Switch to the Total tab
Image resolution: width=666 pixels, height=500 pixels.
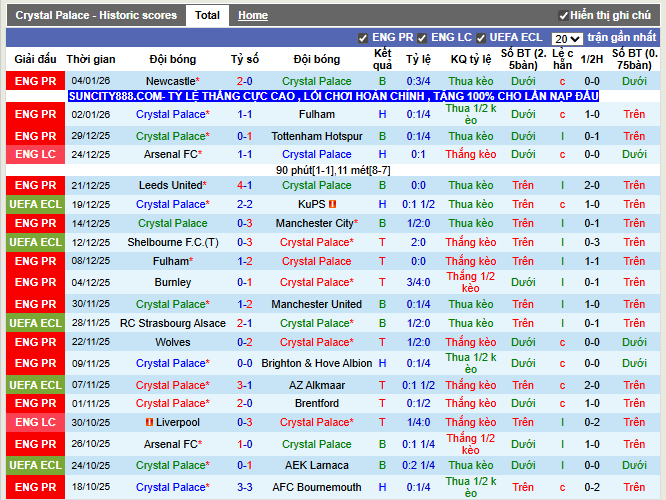[207, 15]
